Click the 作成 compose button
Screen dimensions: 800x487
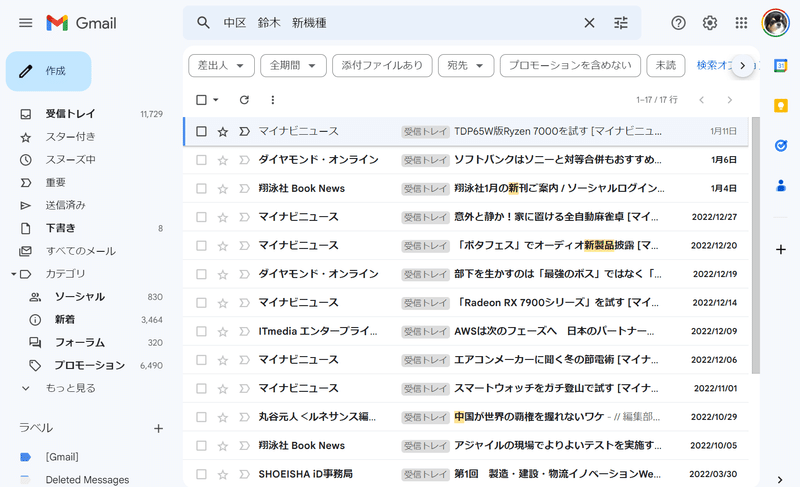point(48,71)
